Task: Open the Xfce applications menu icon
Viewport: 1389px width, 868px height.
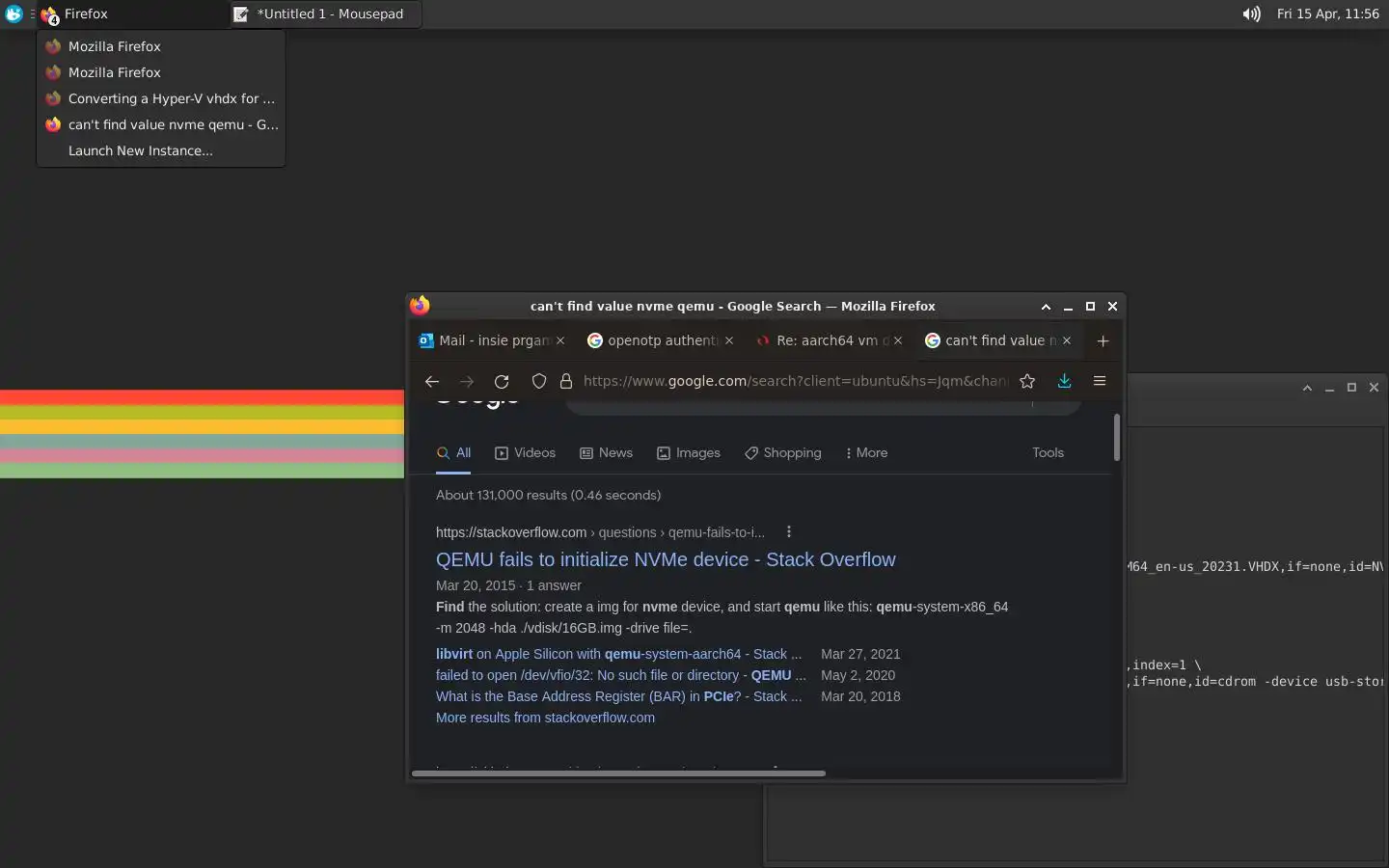Action: click(x=14, y=14)
